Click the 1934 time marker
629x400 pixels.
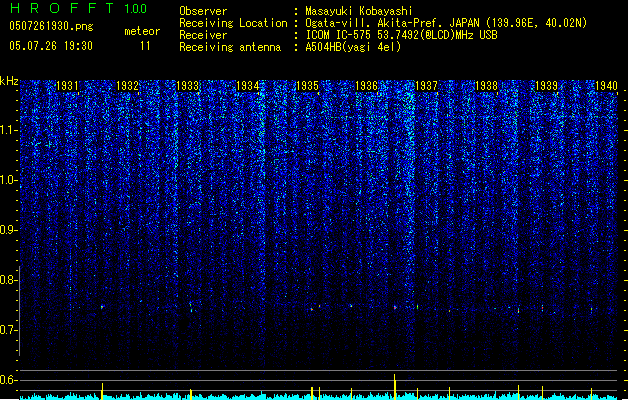coord(247,85)
